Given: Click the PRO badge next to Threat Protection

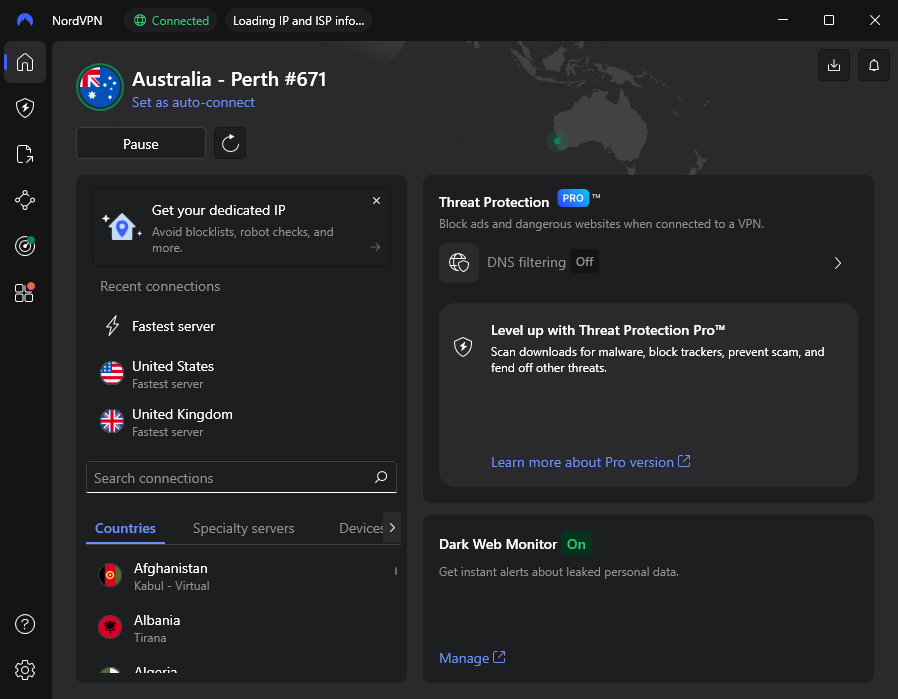Looking at the screenshot, I should tap(573, 198).
